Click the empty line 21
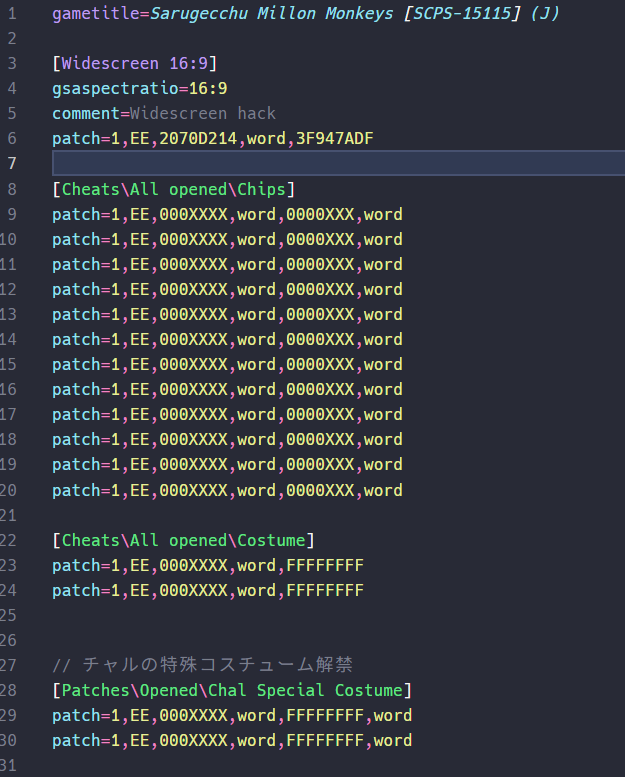 pyautogui.click(x=338, y=516)
